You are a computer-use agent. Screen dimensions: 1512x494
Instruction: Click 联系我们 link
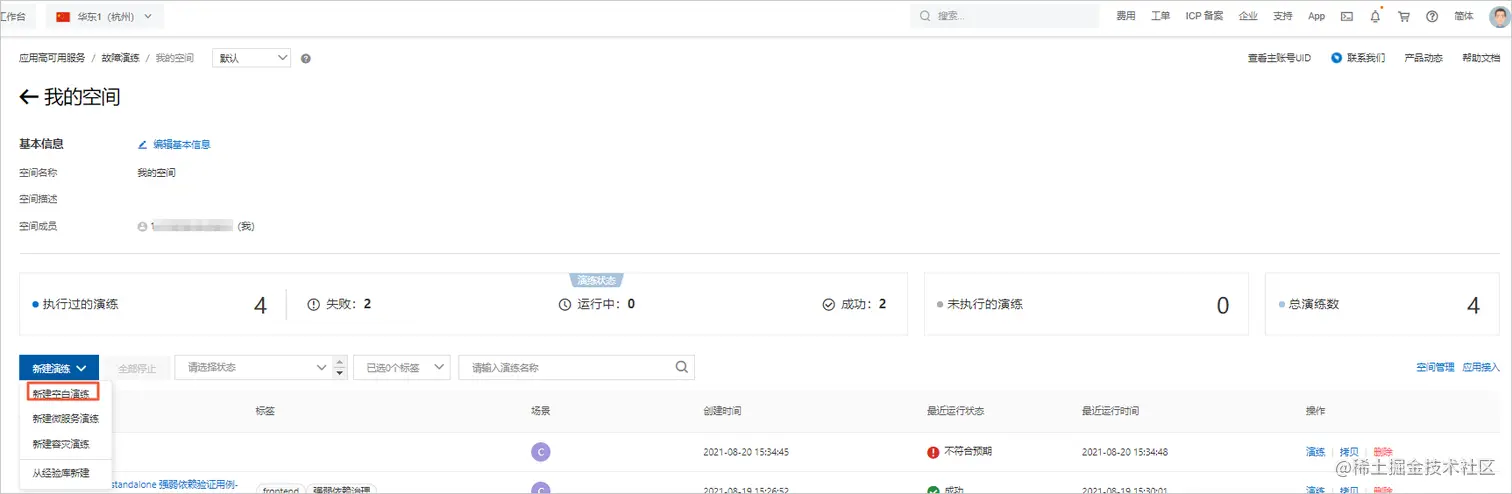(x=1366, y=58)
